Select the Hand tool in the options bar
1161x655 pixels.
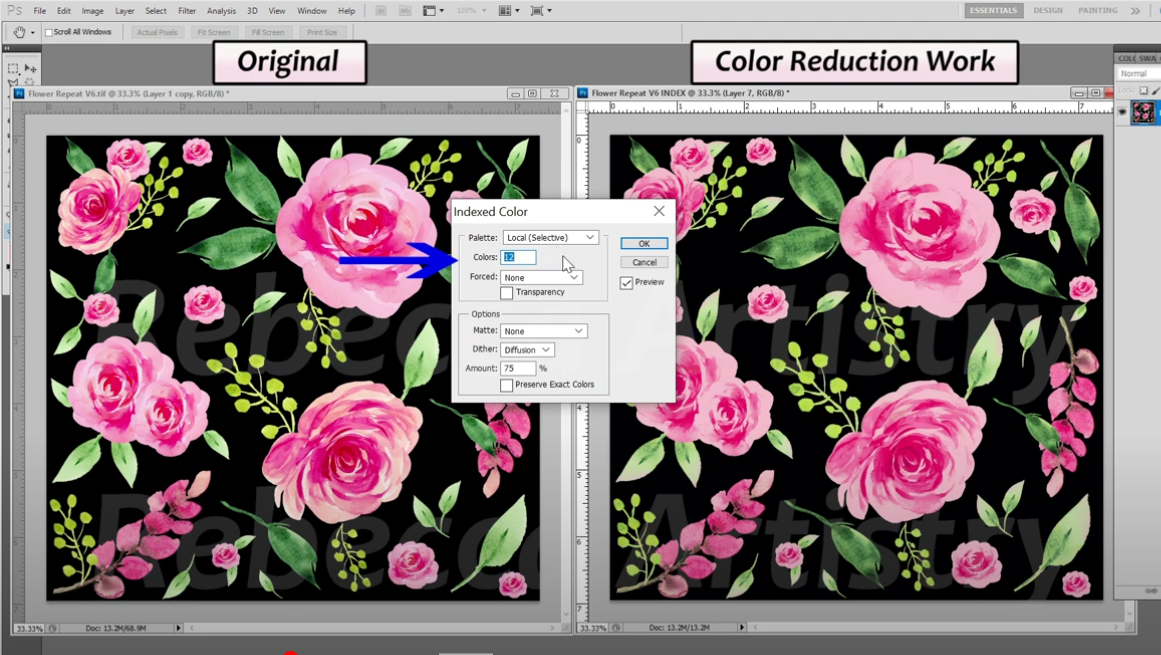click(x=20, y=31)
